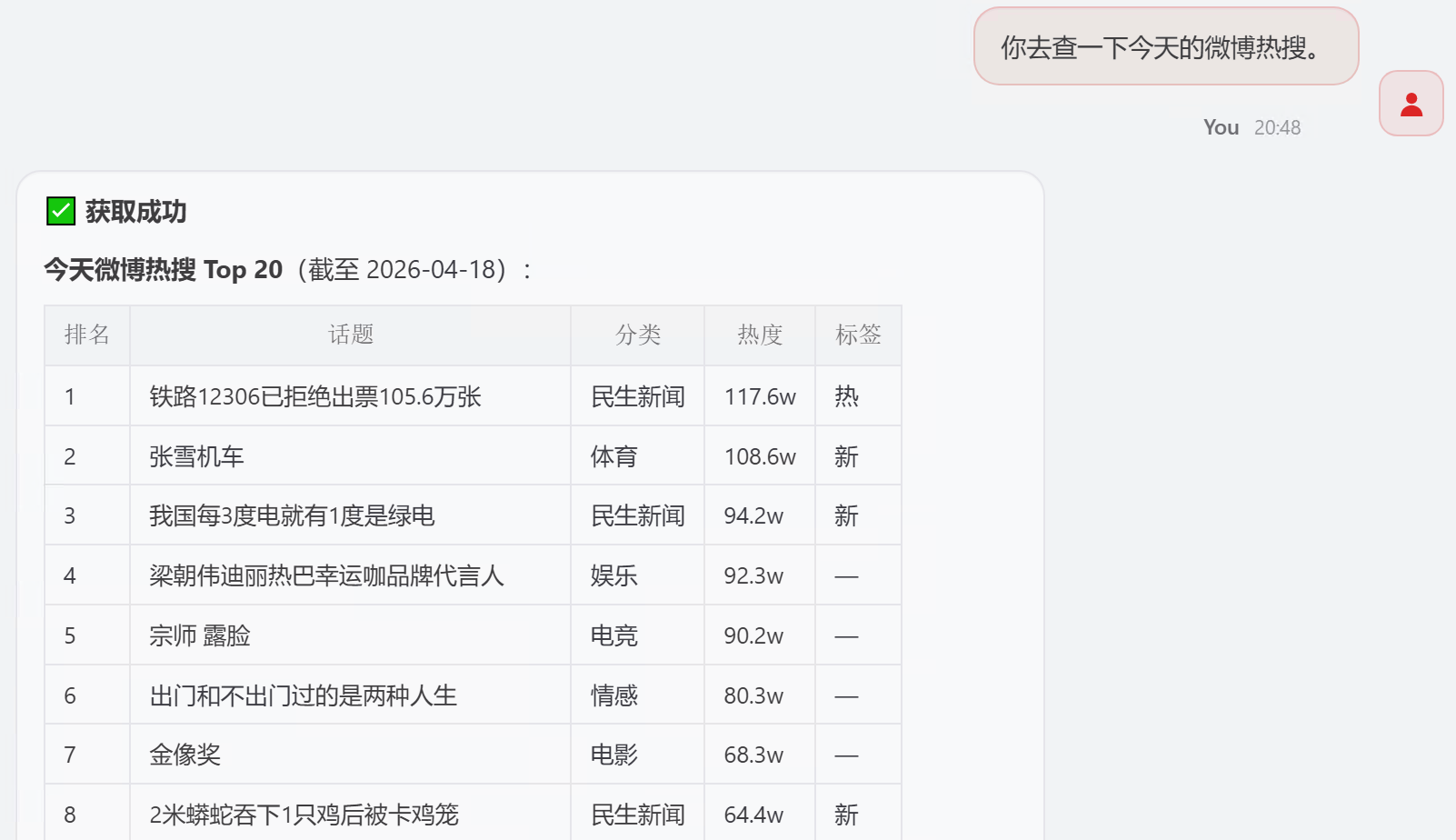The width and height of the screenshot is (1456, 840).
Task: Select topic 2米蟒蛇吞下1只鸡后被卡鸡笼
Action: pos(304,815)
